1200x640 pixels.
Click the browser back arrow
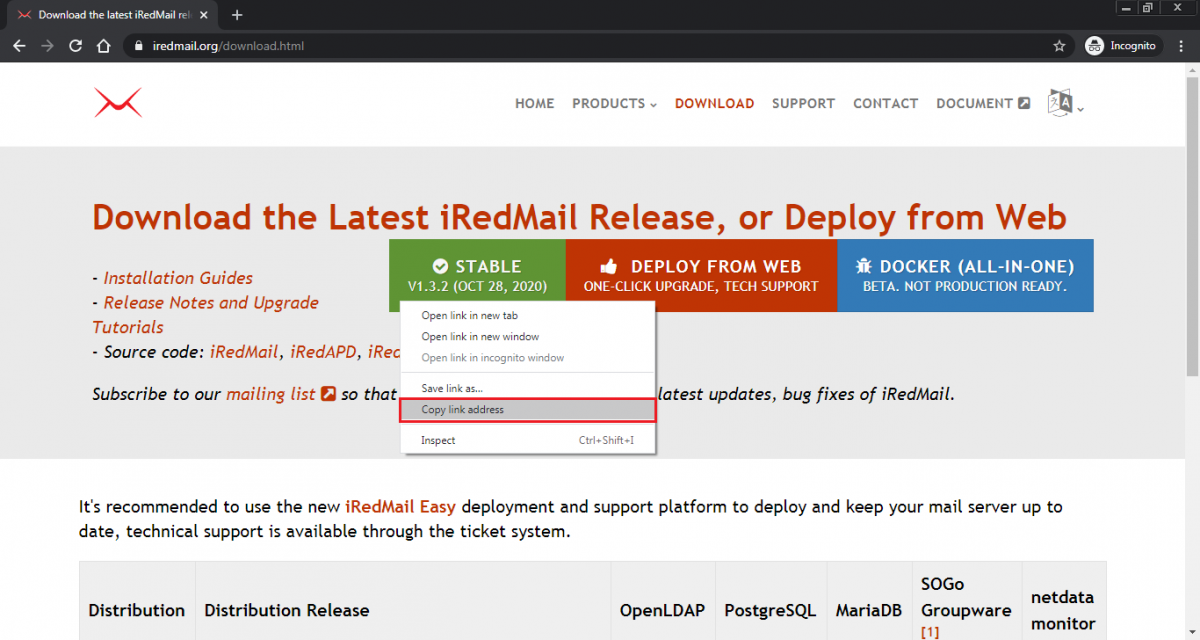point(19,45)
